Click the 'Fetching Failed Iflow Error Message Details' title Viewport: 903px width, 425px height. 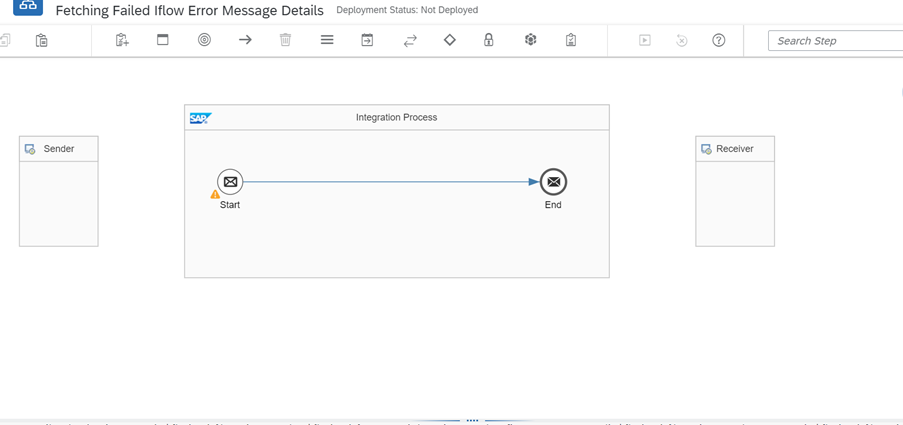click(x=189, y=10)
